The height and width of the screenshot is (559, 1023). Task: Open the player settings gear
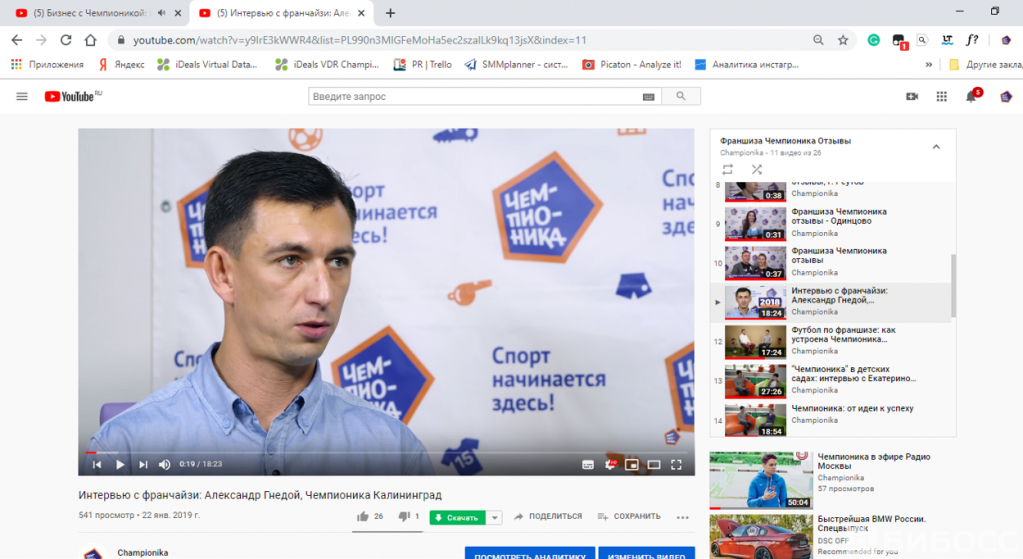610,464
